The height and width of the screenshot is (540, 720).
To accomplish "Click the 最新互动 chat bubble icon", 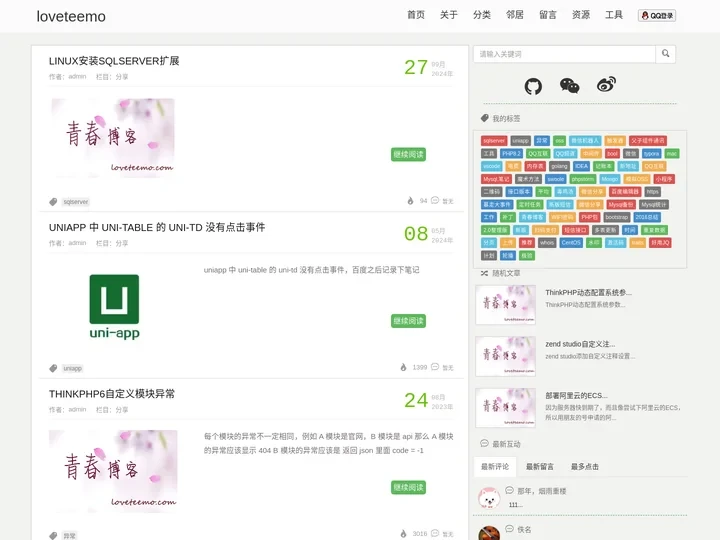I will 484,443.
